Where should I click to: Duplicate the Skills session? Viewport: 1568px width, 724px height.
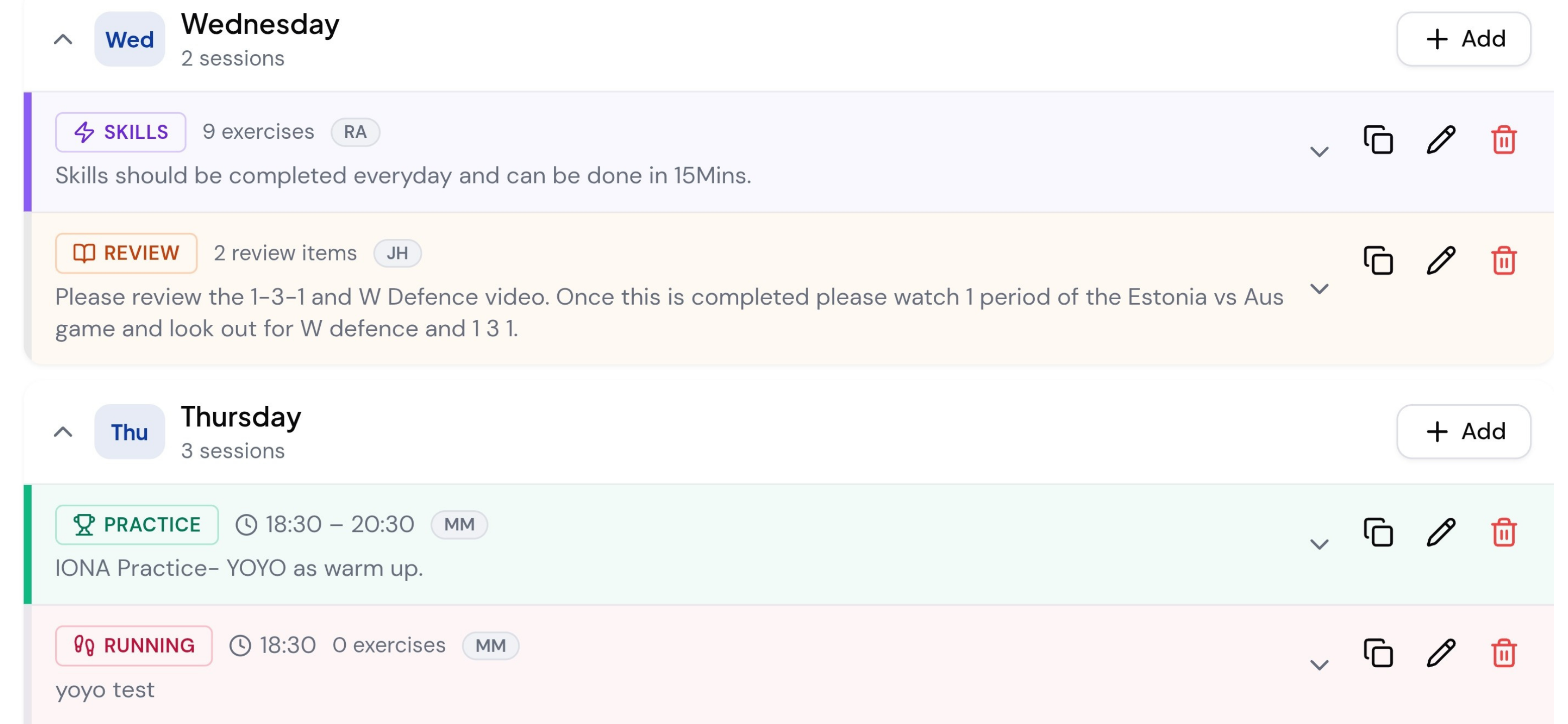(x=1378, y=139)
